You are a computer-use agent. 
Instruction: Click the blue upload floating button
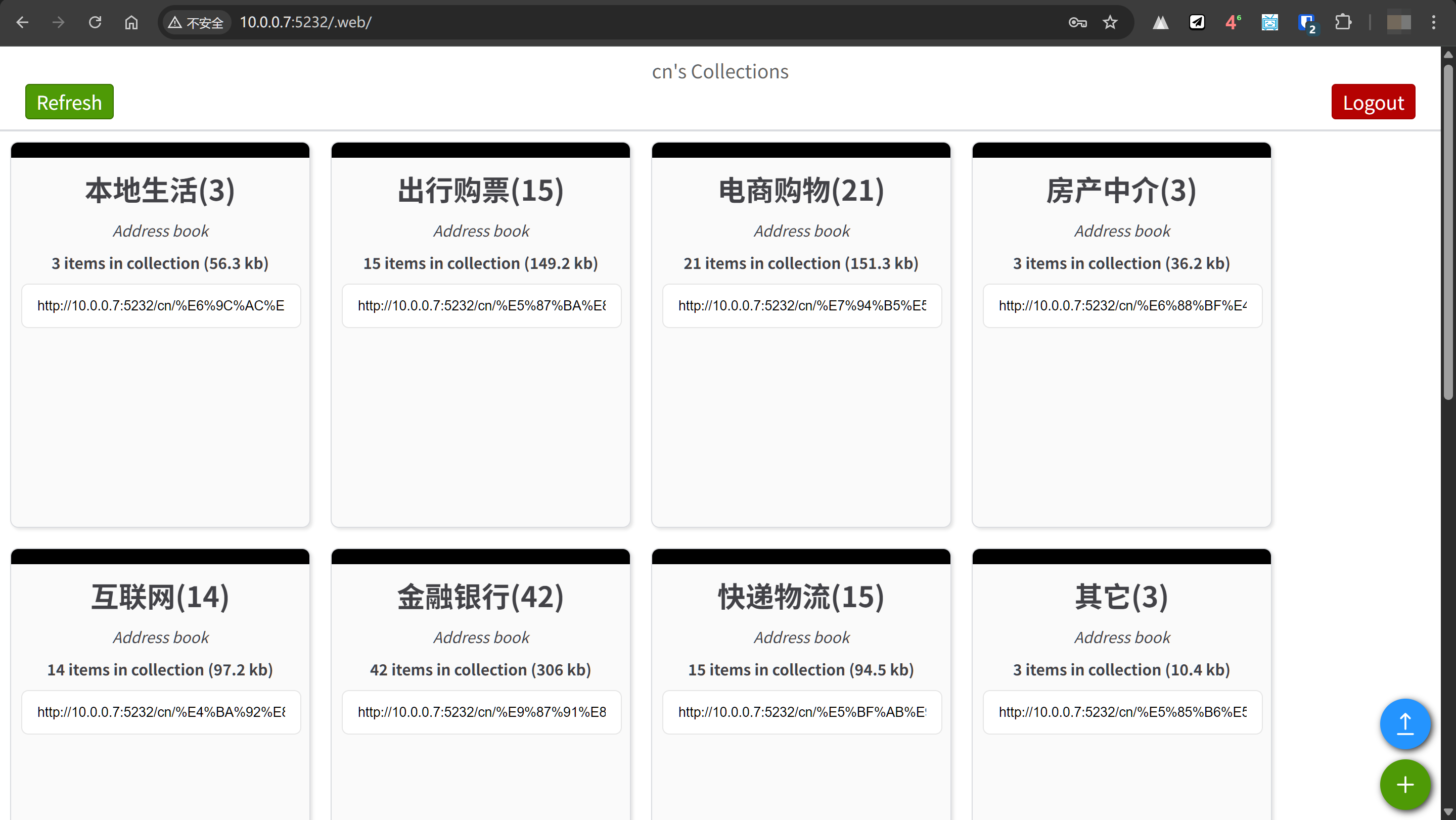1404,724
